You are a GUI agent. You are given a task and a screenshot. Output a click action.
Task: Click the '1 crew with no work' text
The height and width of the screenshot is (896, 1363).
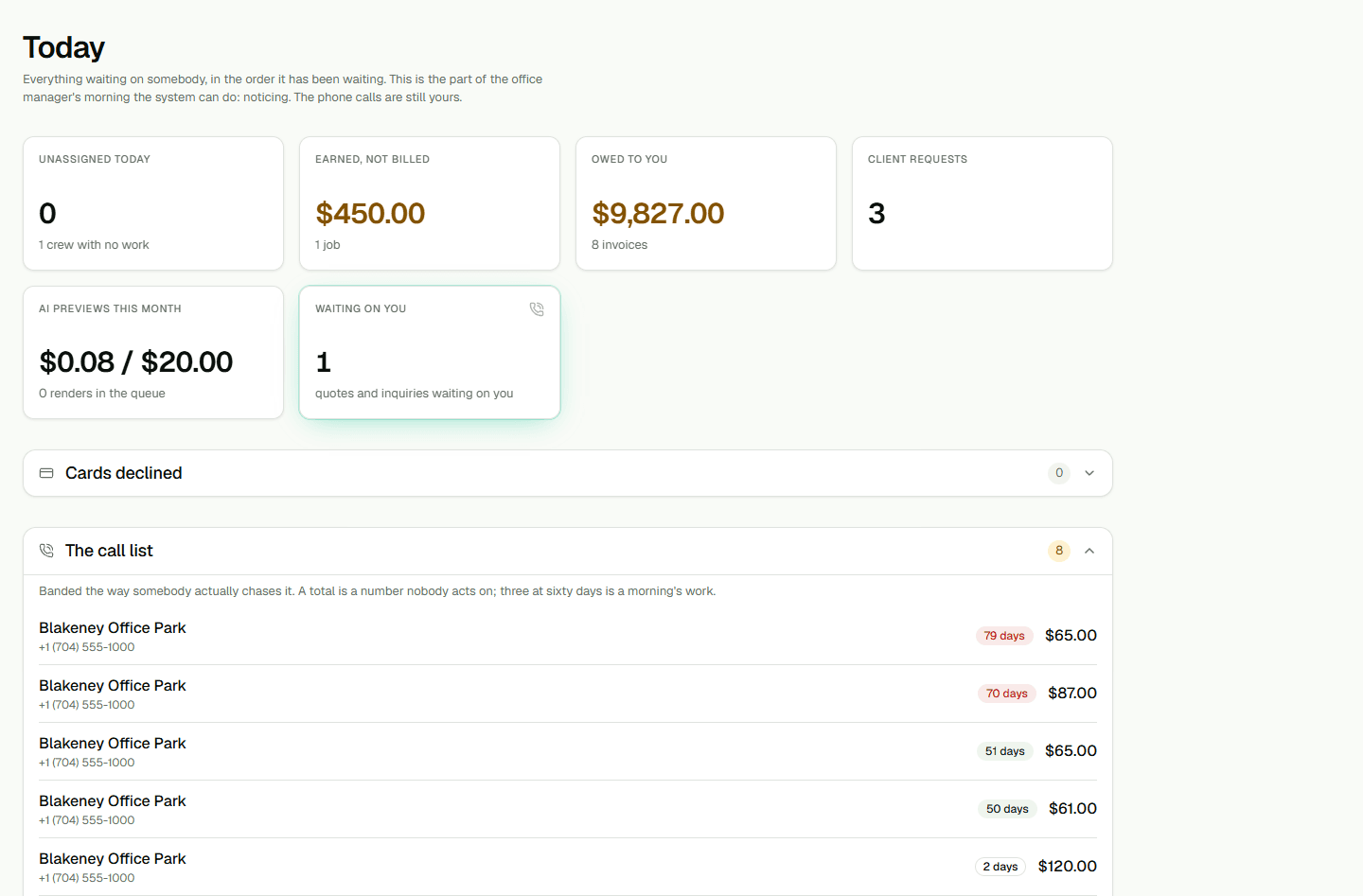[x=94, y=245]
